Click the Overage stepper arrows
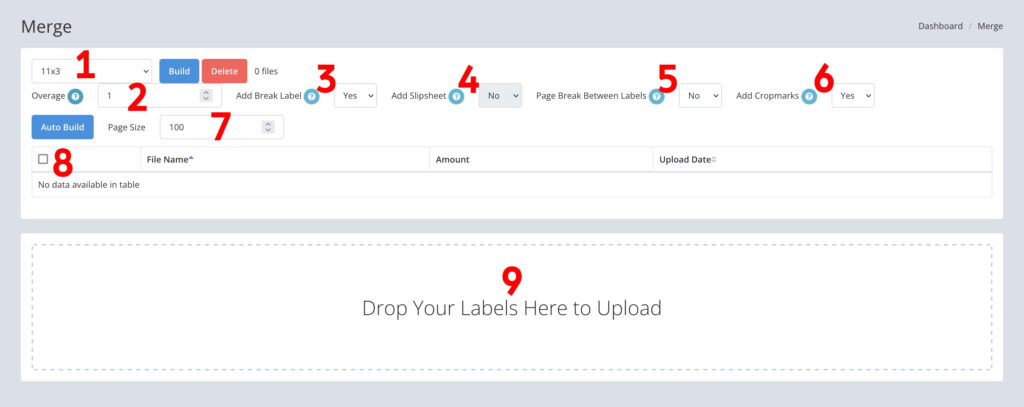Screen dimensions: 1024x407 click(x=206, y=95)
